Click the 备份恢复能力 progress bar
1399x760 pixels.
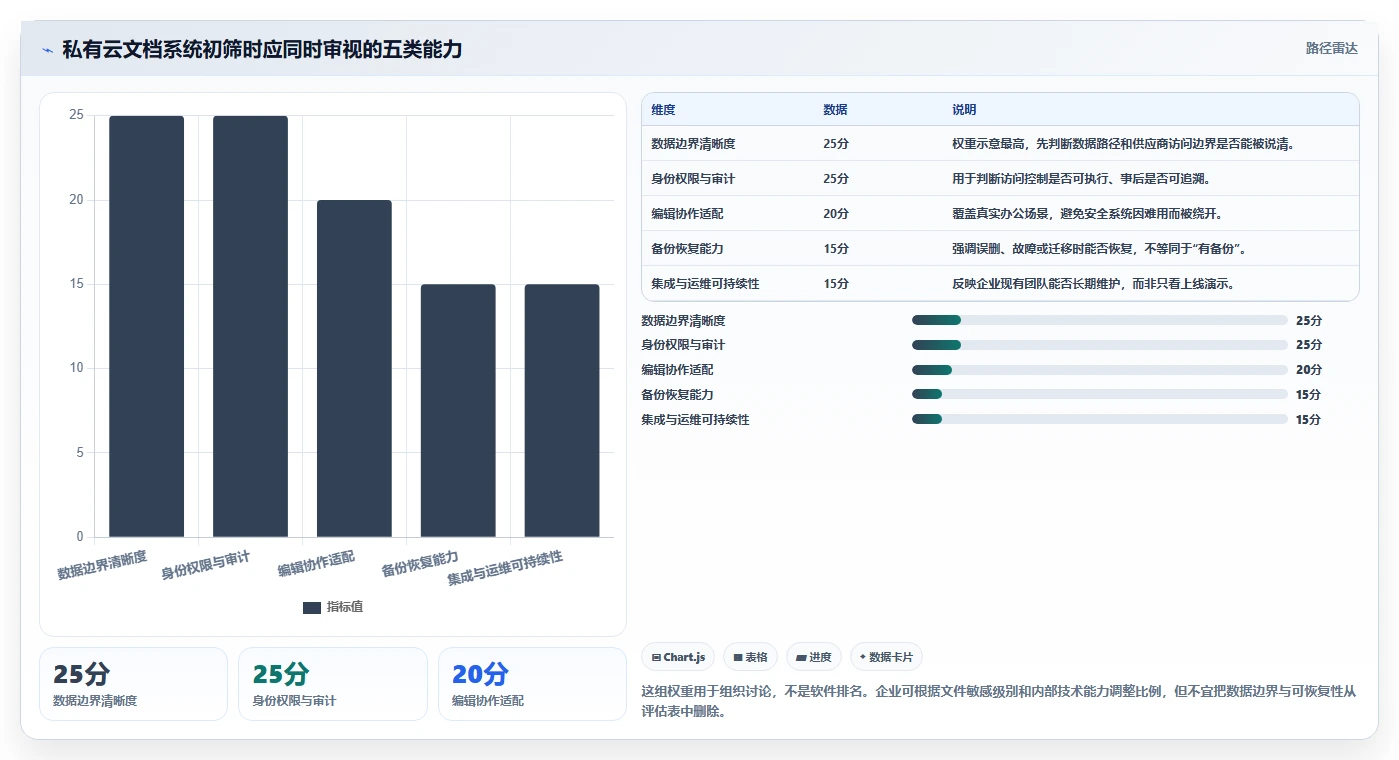click(x=1099, y=394)
